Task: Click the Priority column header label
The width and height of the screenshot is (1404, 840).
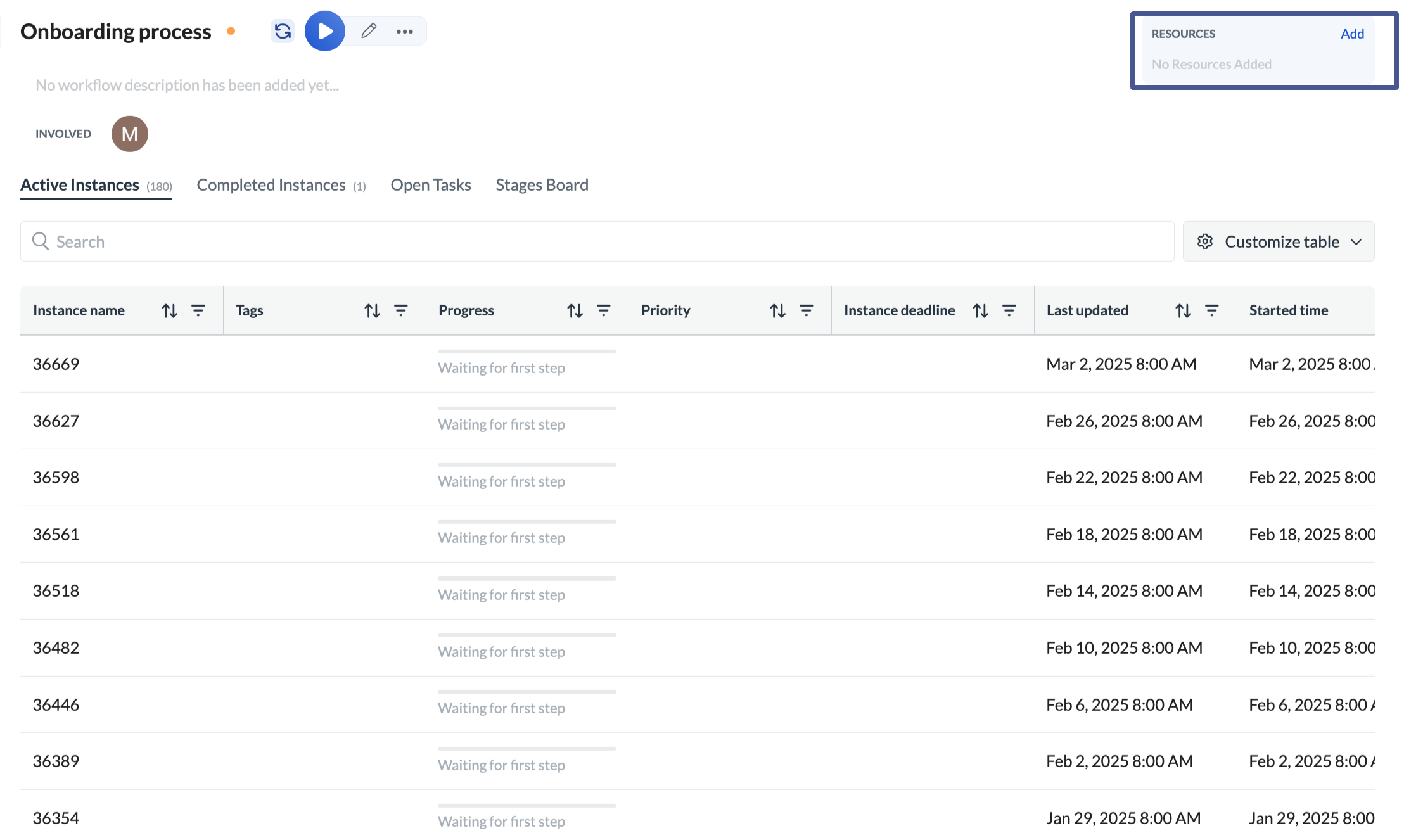Action: 665,310
